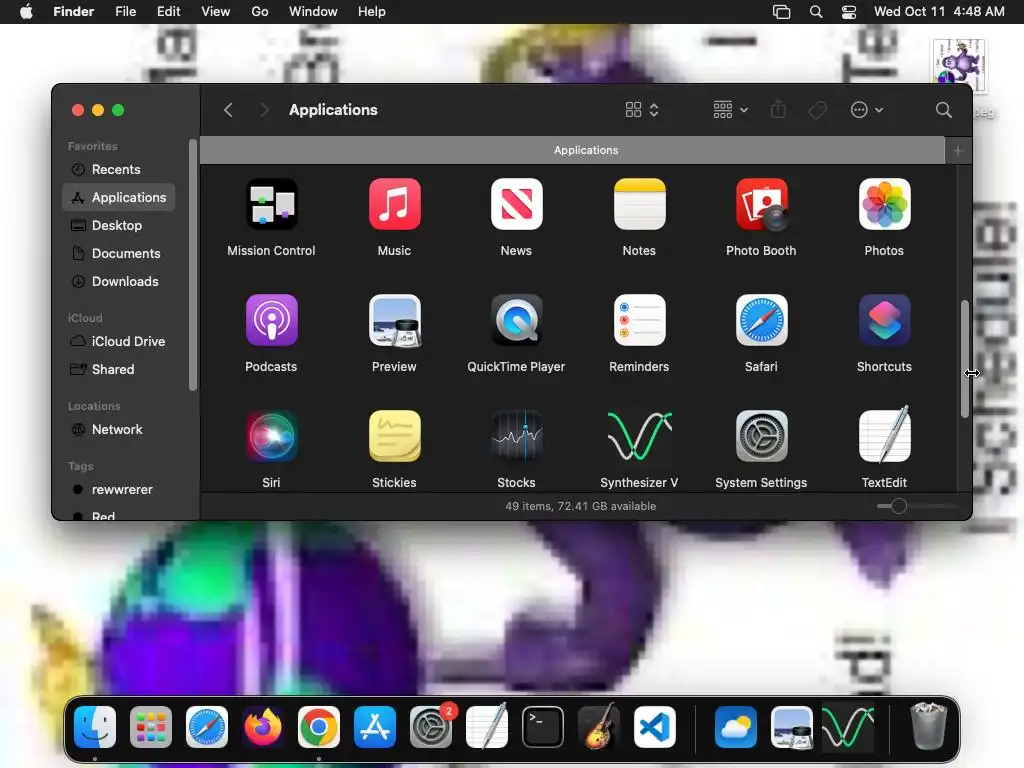Select the Music app icon

(x=394, y=204)
